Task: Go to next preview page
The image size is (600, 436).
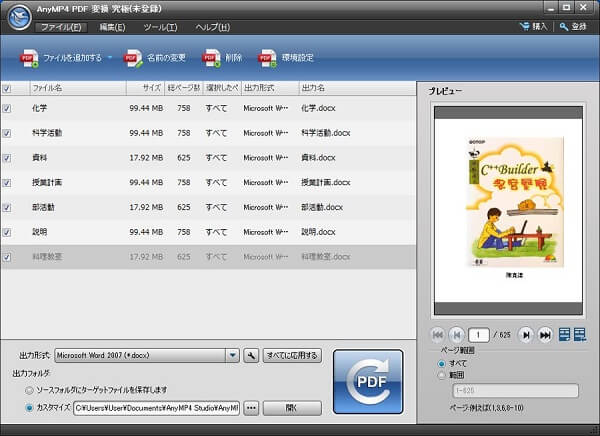Action: (527, 335)
